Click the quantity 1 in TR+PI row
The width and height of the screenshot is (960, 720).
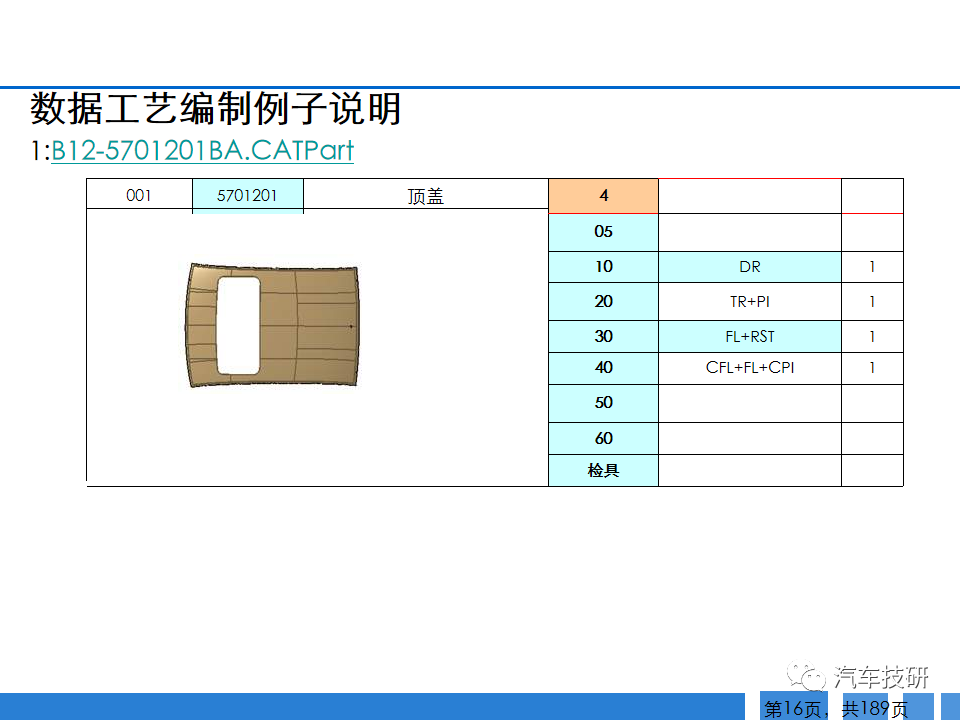pyautogui.click(x=872, y=301)
